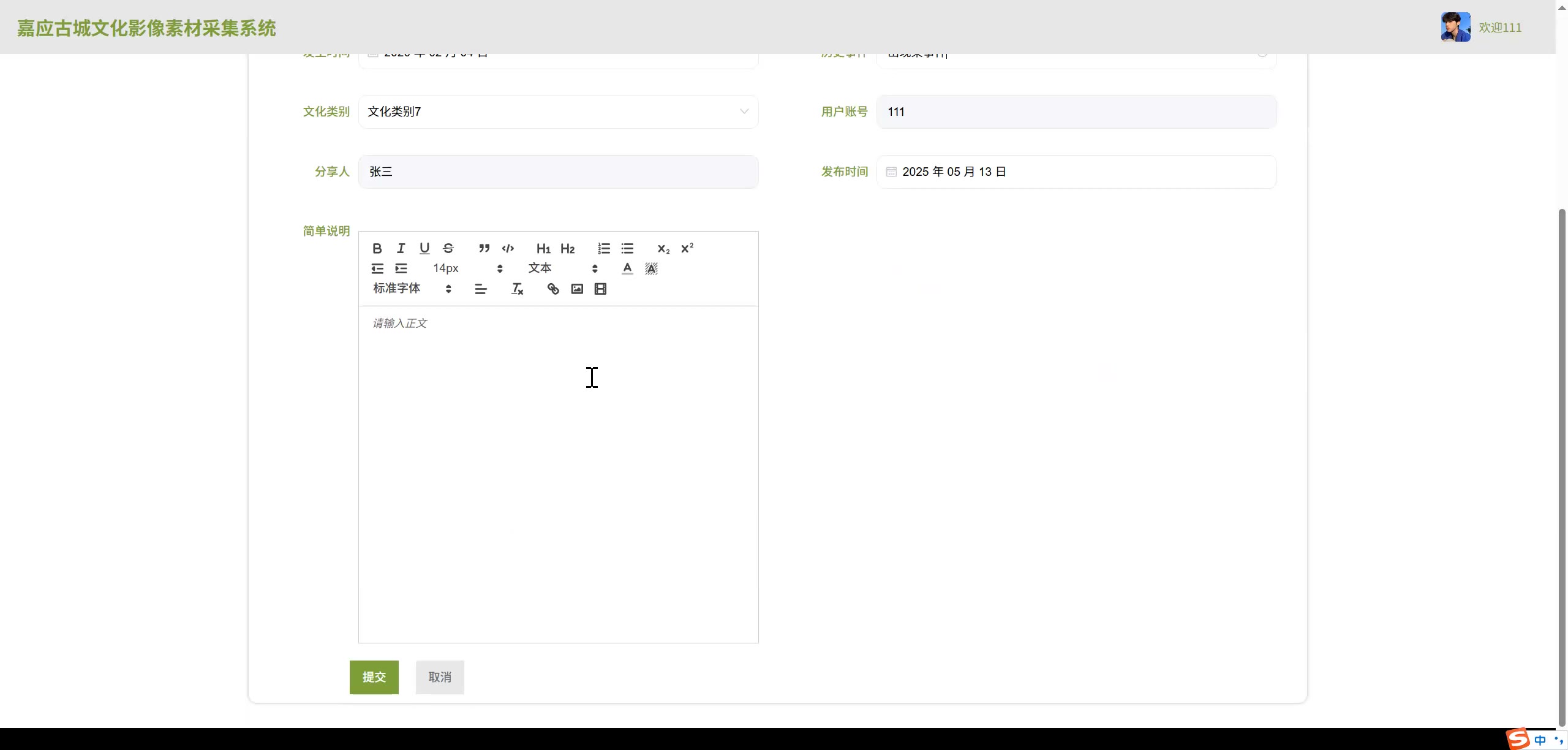Toggle italic text formatting
This screenshot has height=750, width=1568.
401,248
